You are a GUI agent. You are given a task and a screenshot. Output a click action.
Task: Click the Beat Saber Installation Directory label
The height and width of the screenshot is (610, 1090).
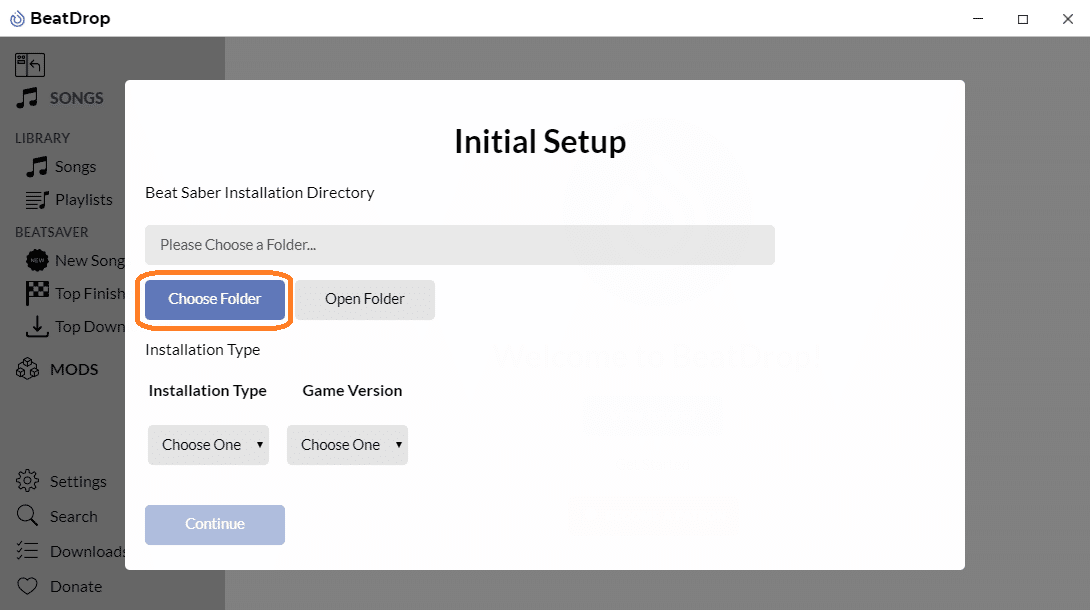coord(260,192)
